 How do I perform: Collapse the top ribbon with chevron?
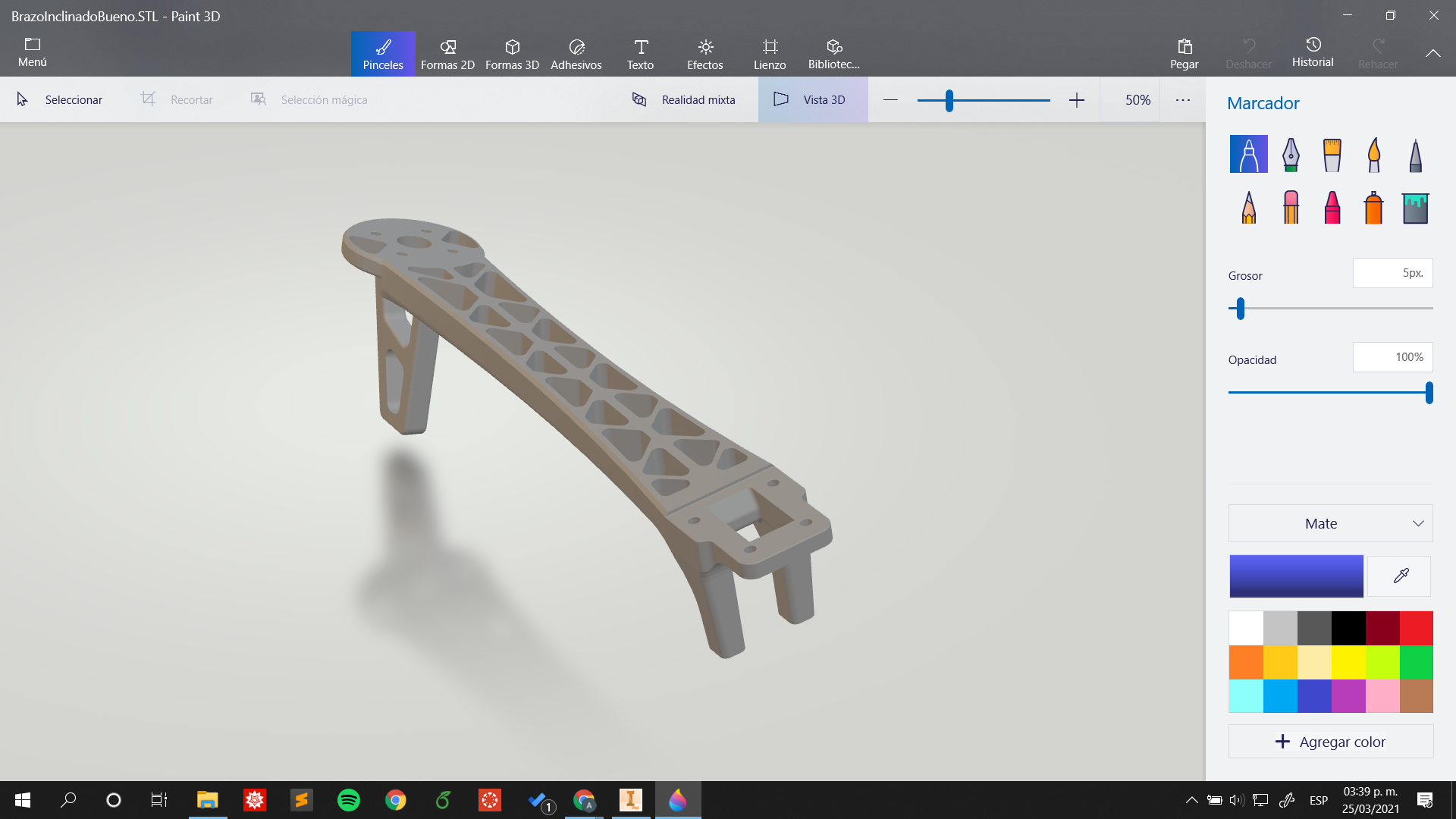(x=1432, y=53)
